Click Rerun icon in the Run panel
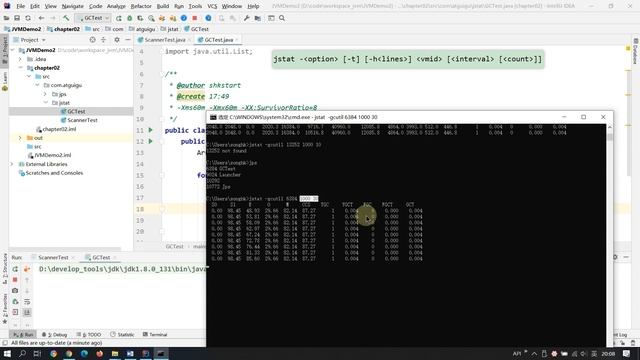 [15, 269]
